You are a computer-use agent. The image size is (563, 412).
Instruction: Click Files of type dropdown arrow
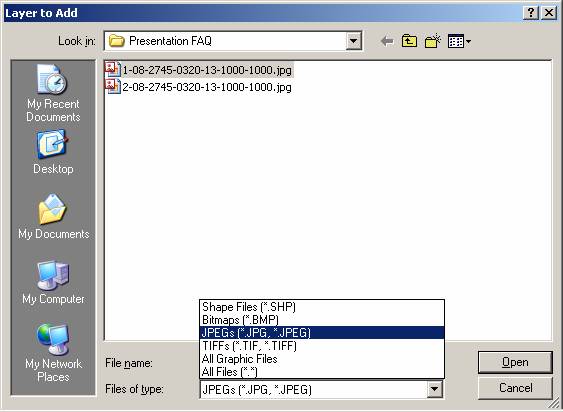(434, 389)
